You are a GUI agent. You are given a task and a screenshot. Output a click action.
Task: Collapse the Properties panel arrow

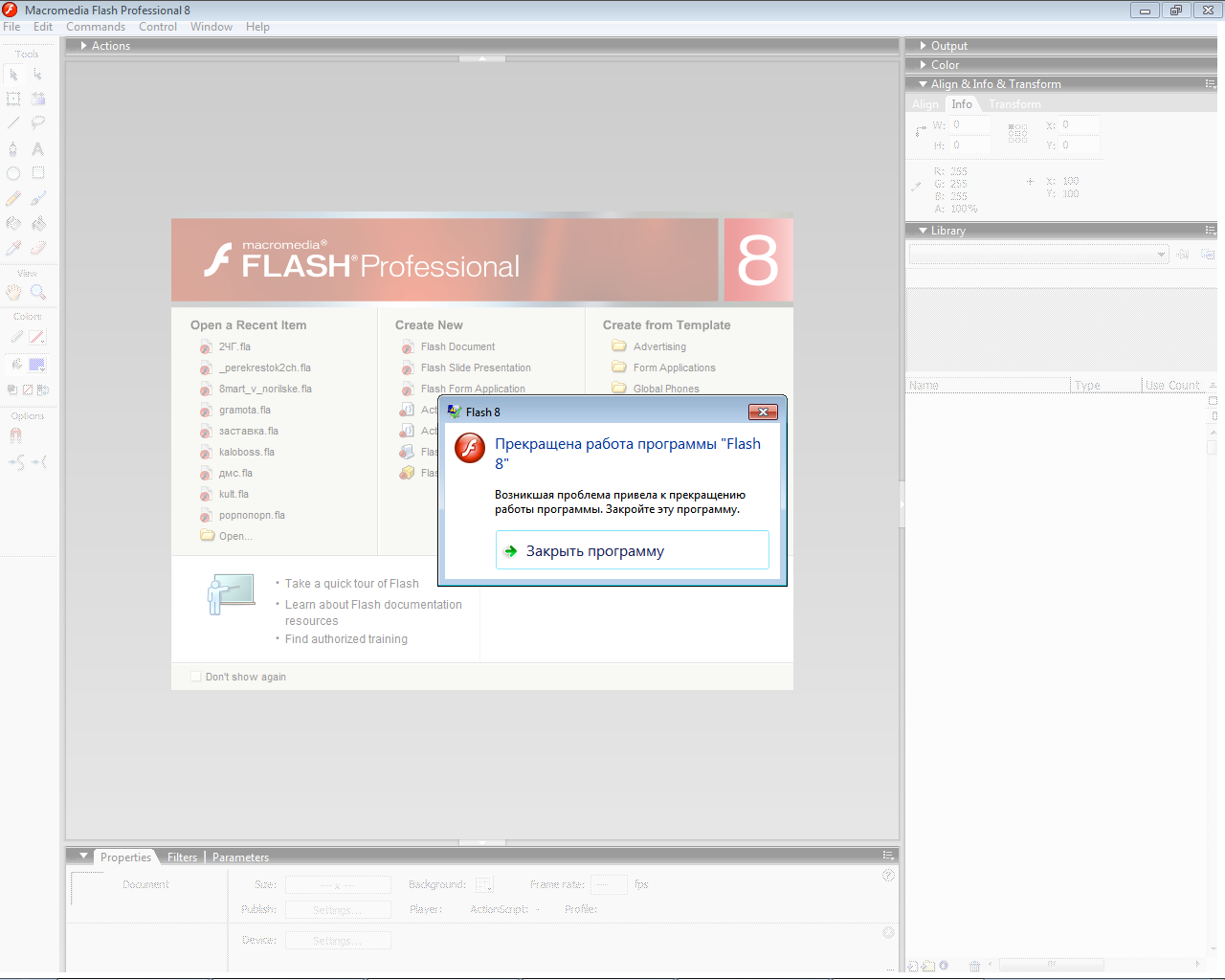pyautogui.click(x=83, y=857)
